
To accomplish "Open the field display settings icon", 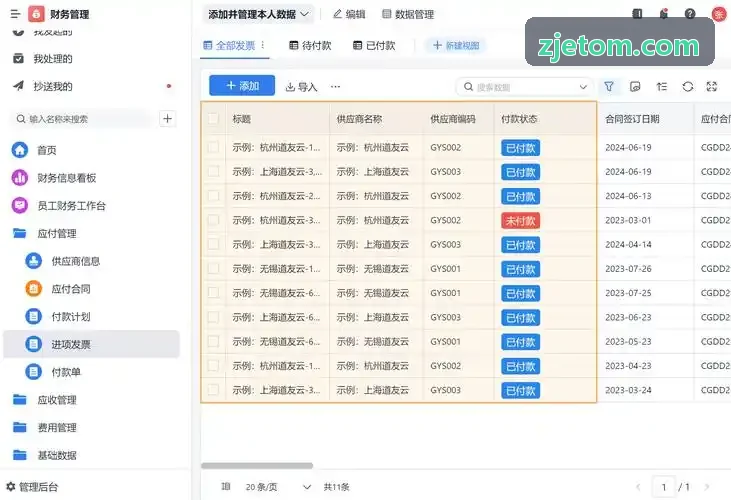I will 635,87.
